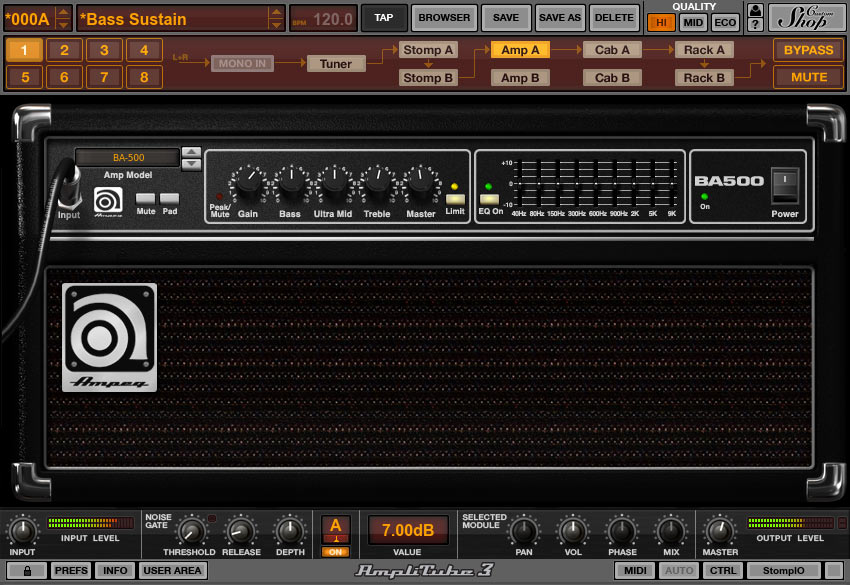Click the large Ampeg logo on cabinet
This screenshot has height=585, width=850.
[x=110, y=337]
